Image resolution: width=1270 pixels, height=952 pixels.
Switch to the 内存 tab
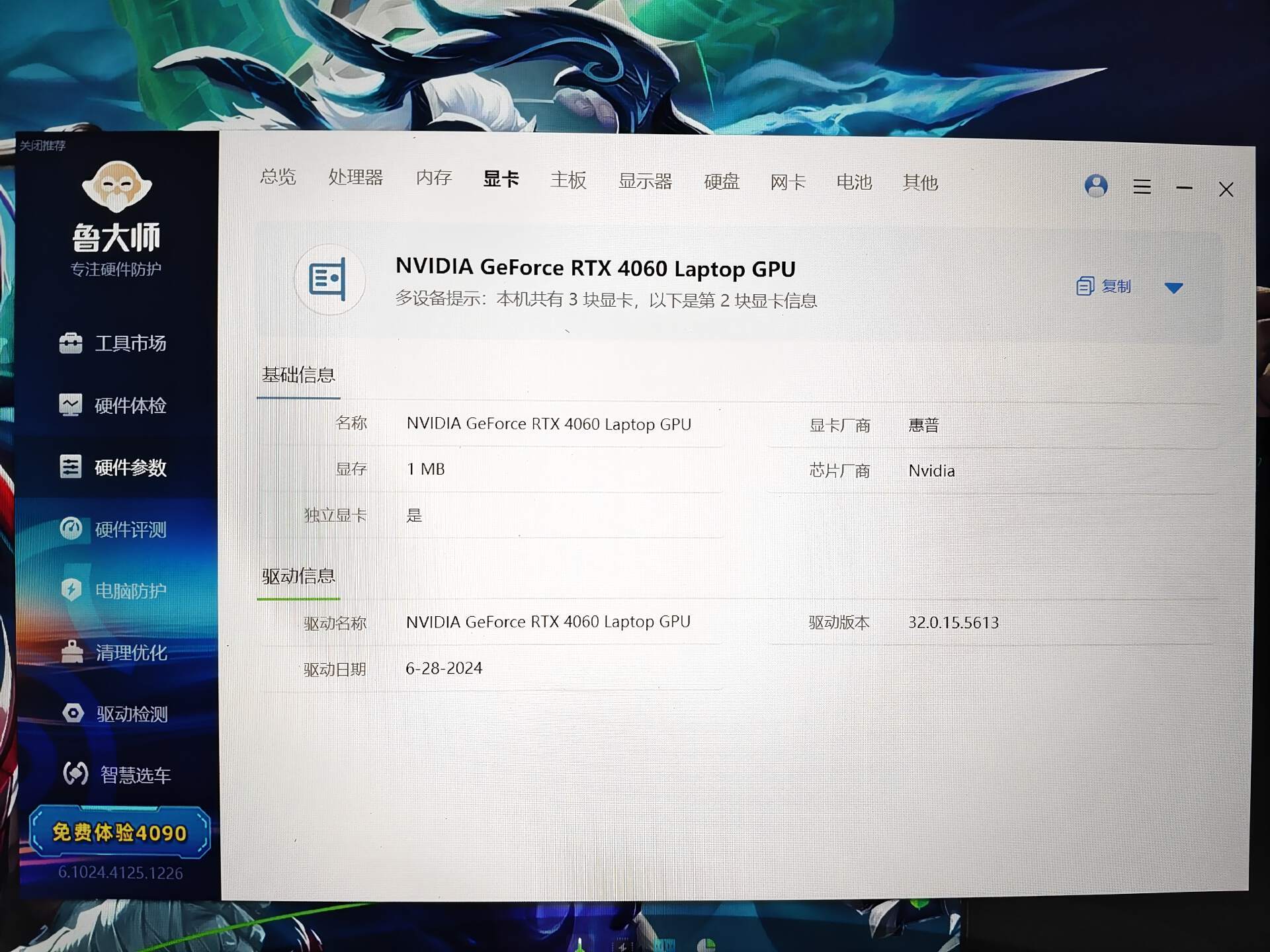[x=433, y=178]
